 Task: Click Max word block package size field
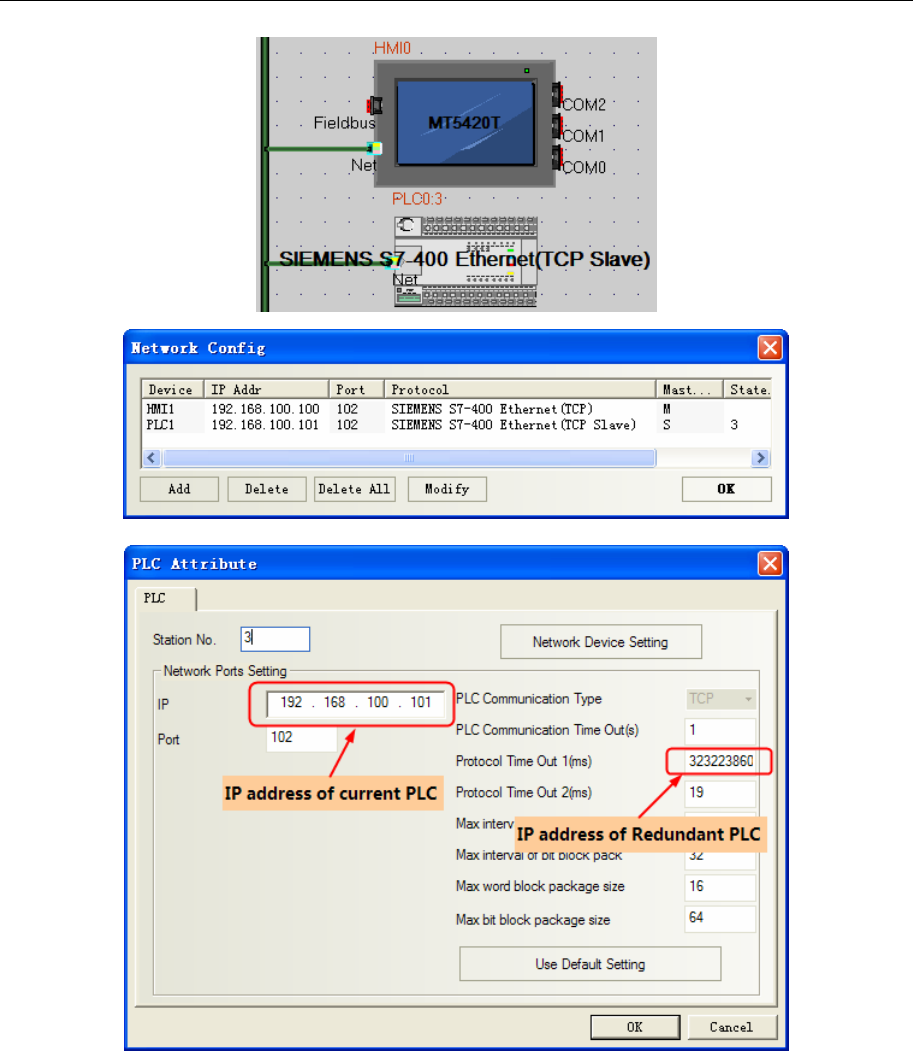point(720,886)
